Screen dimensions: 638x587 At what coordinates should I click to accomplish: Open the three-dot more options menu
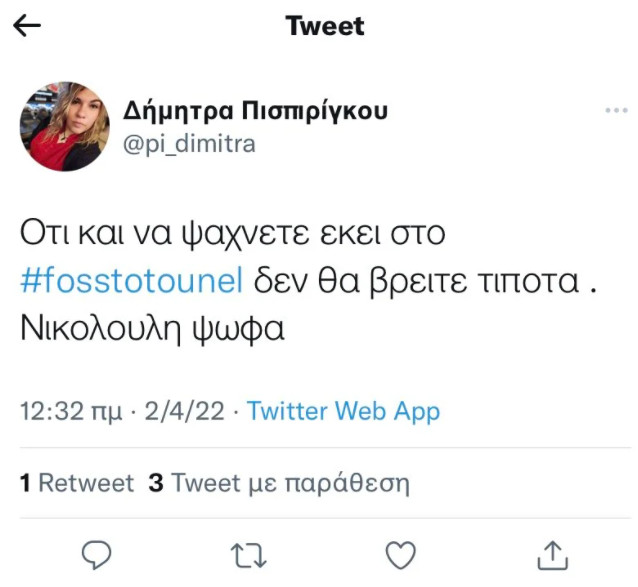[x=616, y=110]
